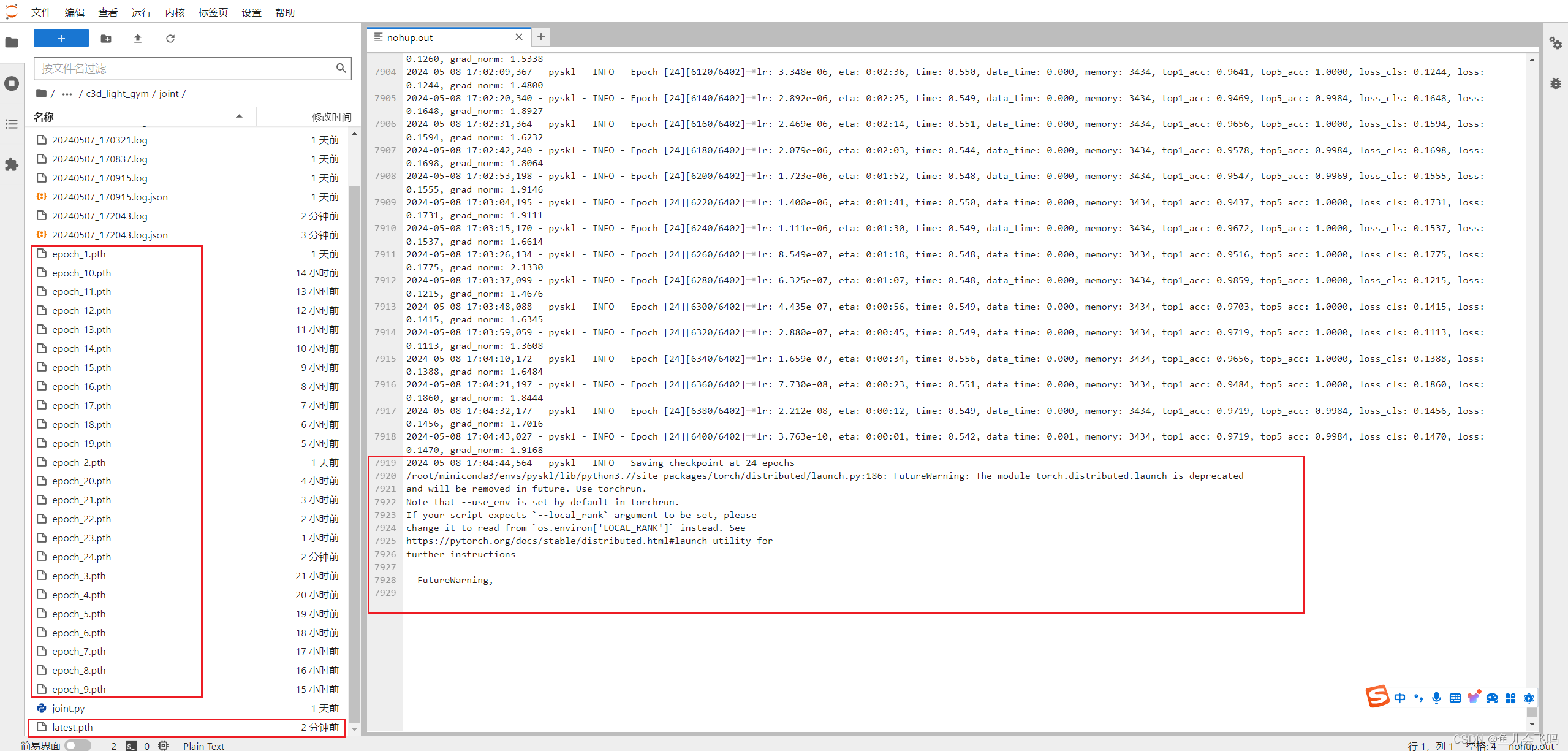Click inside the 按文件名过滤 filter field

pyautogui.click(x=184, y=68)
